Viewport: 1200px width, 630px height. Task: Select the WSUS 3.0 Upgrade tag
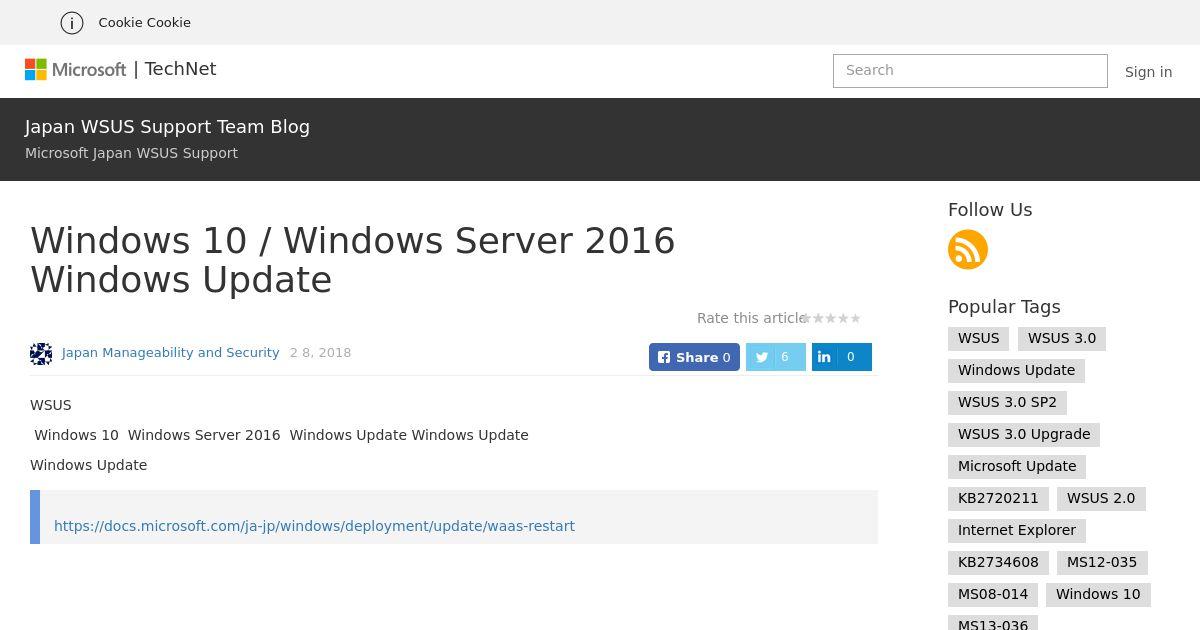(1024, 434)
